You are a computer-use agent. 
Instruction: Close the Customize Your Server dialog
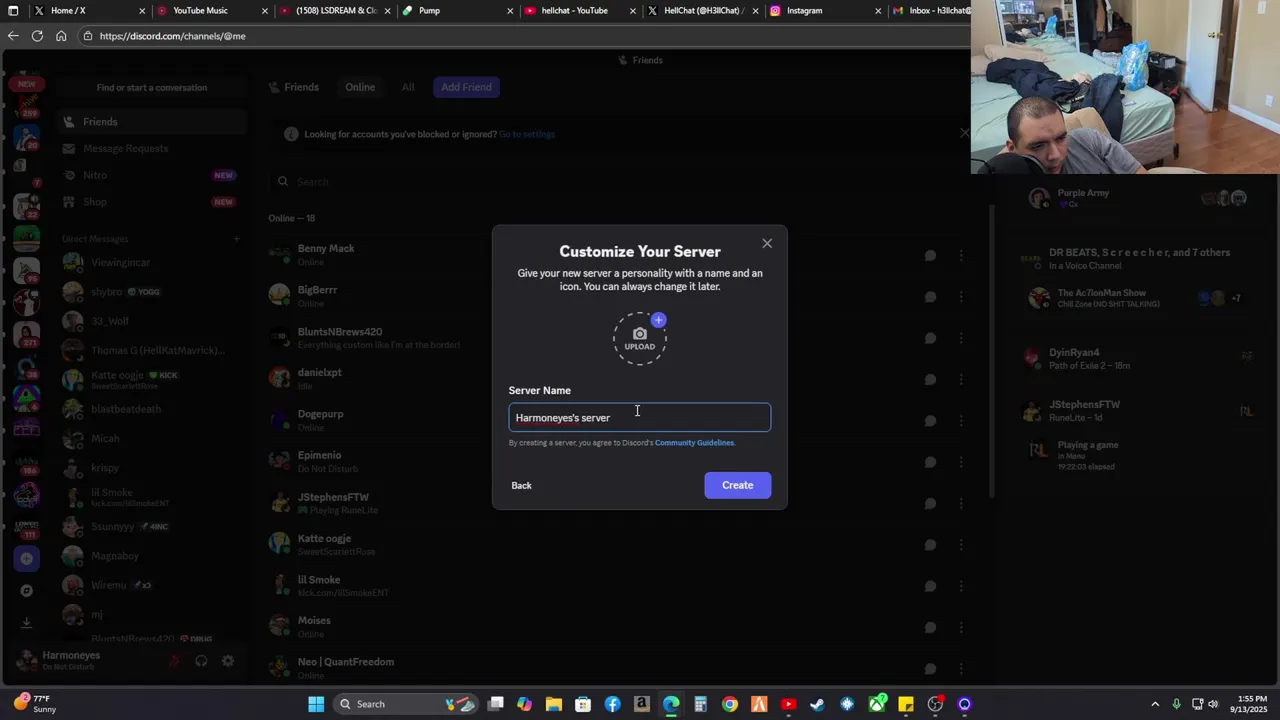pos(767,243)
